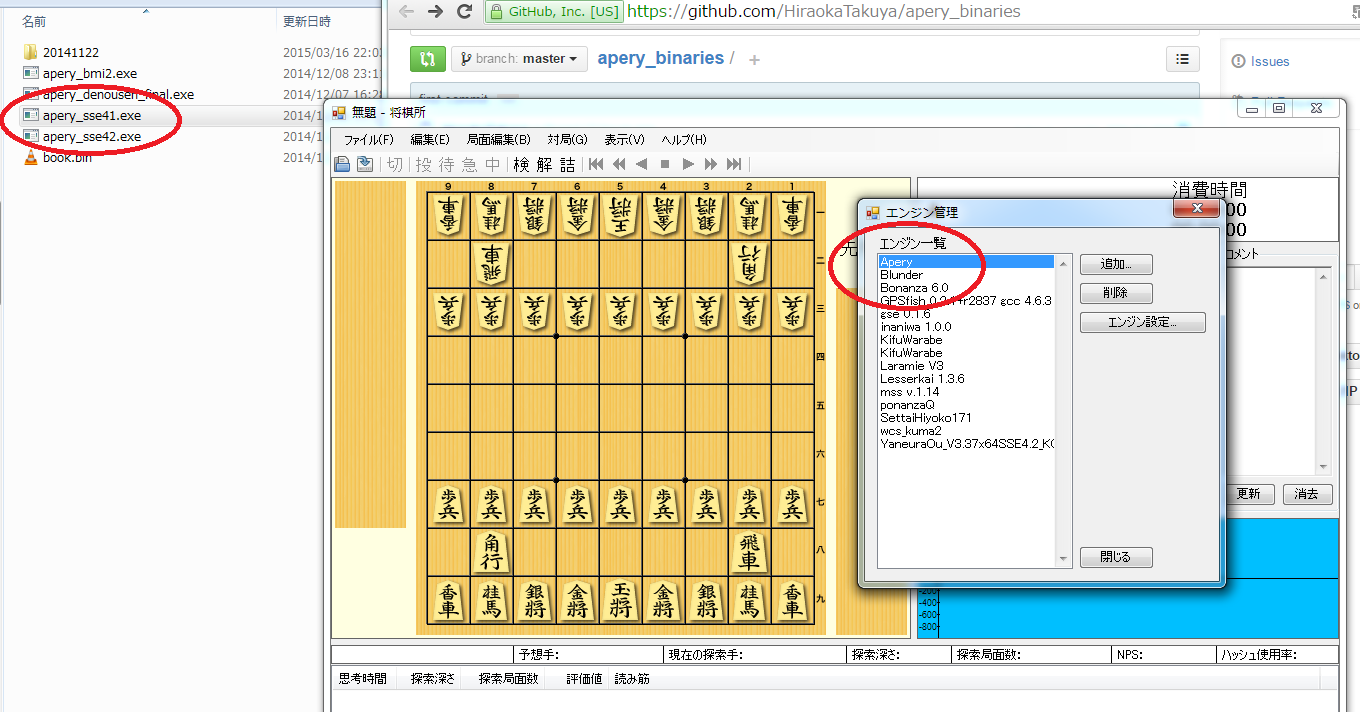This screenshot has width=1360, height=712.
Task: Click the stop playback square icon
Action: point(665,164)
